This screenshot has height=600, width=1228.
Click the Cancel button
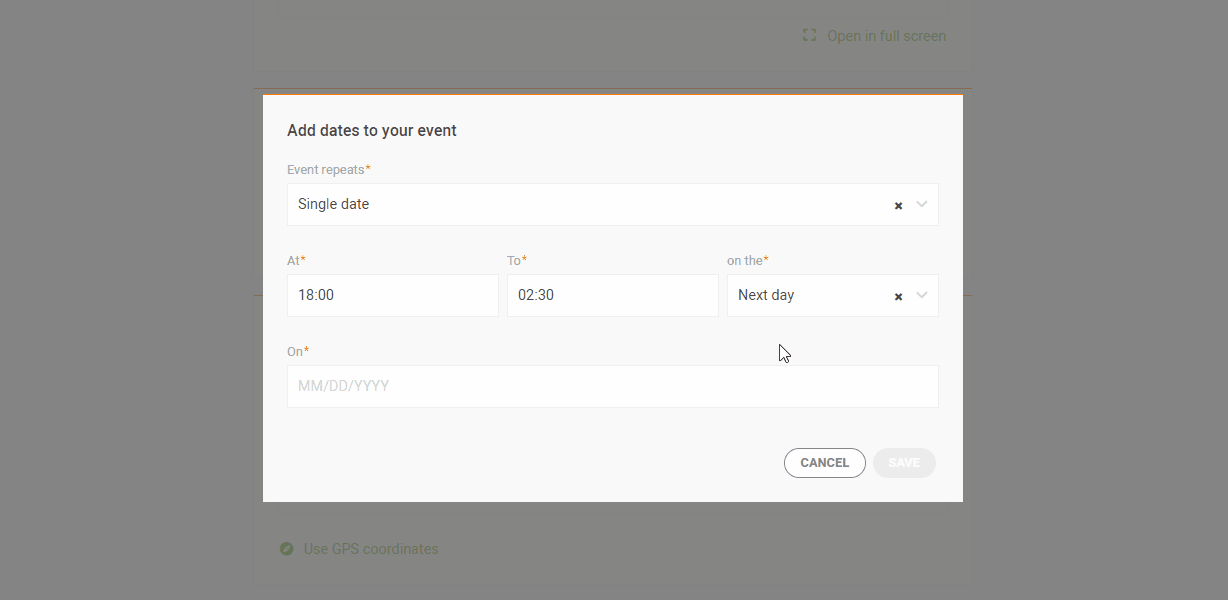pyautogui.click(x=825, y=463)
